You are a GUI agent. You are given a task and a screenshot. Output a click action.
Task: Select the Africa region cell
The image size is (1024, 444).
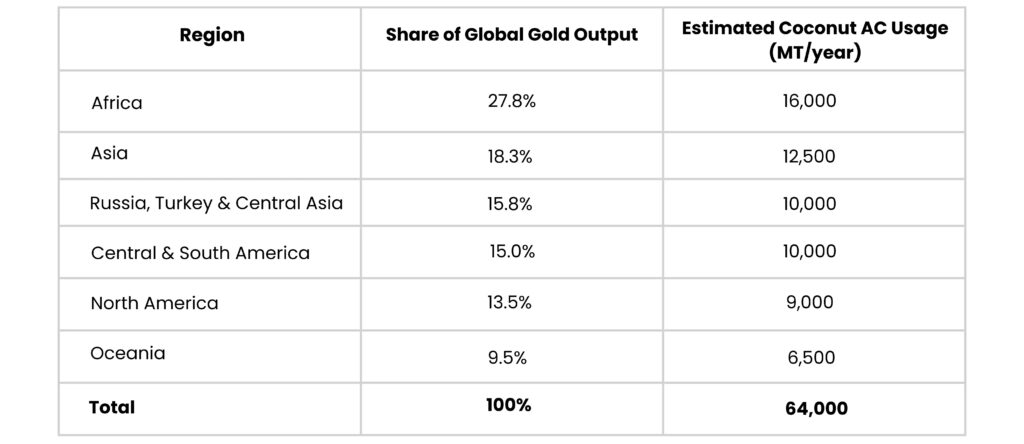click(x=117, y=103)
